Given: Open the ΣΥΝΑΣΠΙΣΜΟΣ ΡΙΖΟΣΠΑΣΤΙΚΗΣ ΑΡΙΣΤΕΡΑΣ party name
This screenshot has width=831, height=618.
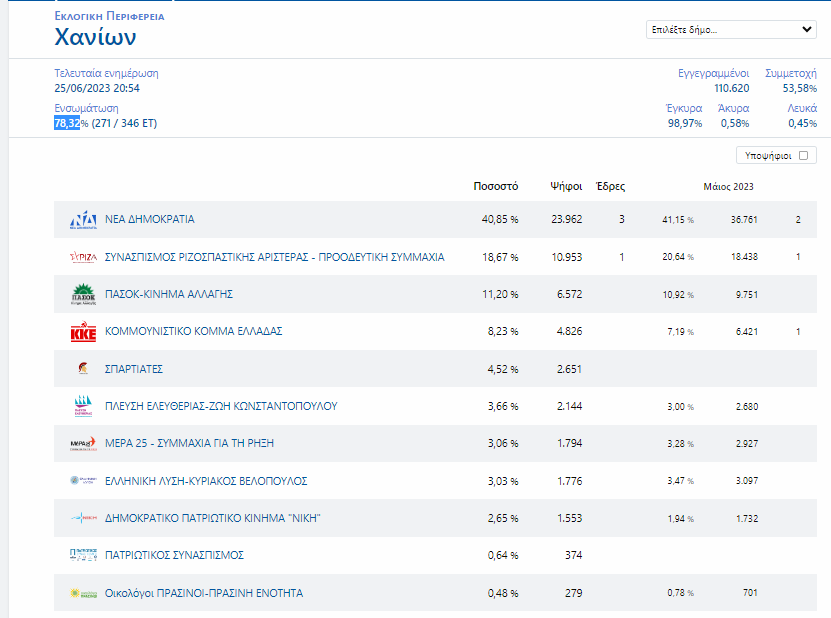Looking at the screenshot, I should (x=275, y=257).
